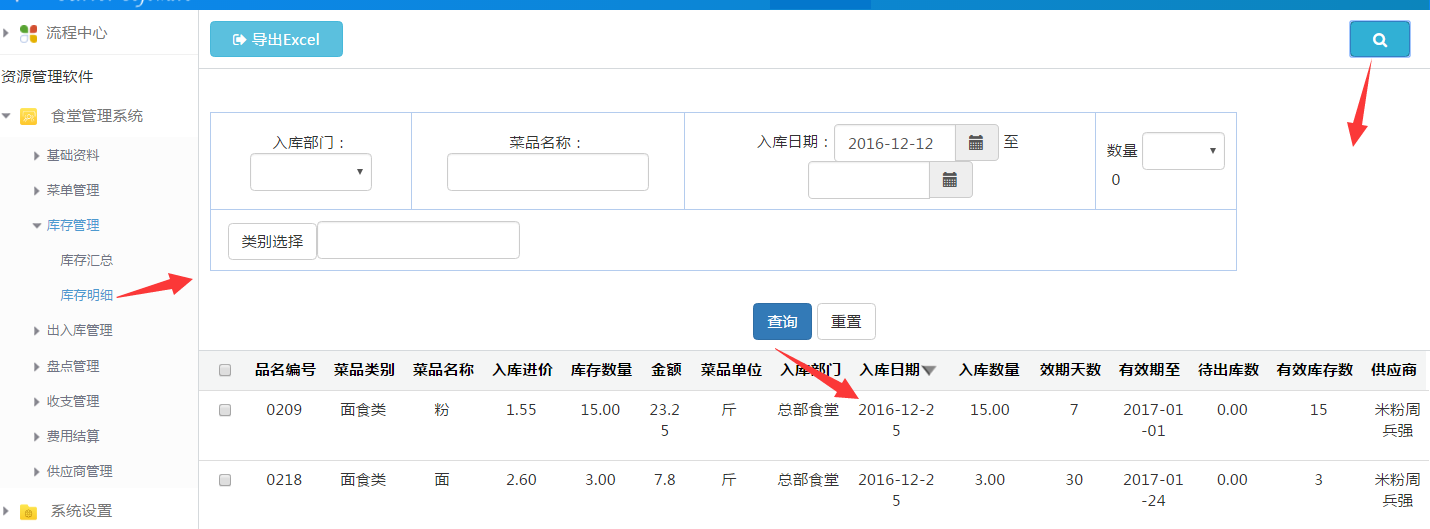Click the 食堂管理系统 yellow folder icon

tap(29, 116)
